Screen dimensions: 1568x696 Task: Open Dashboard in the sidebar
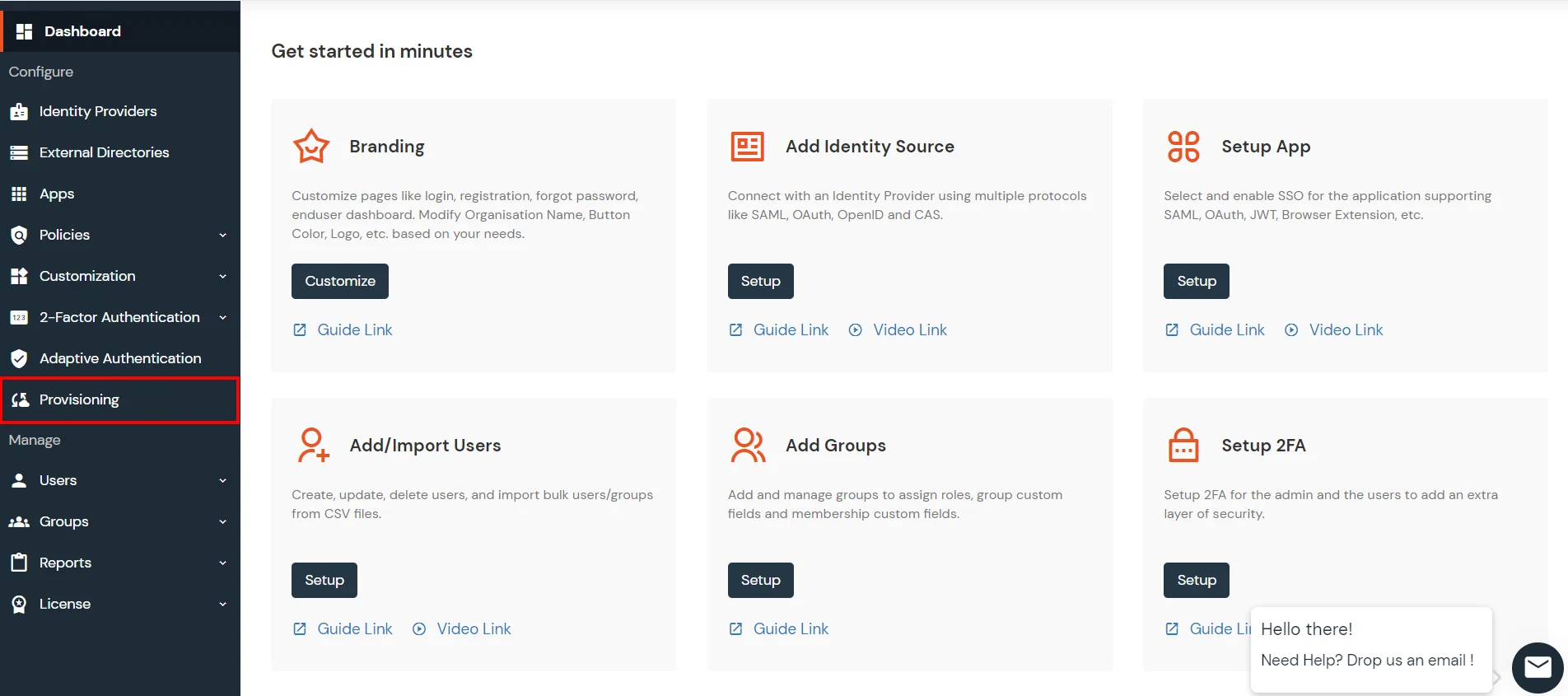(x=120, y=31)
